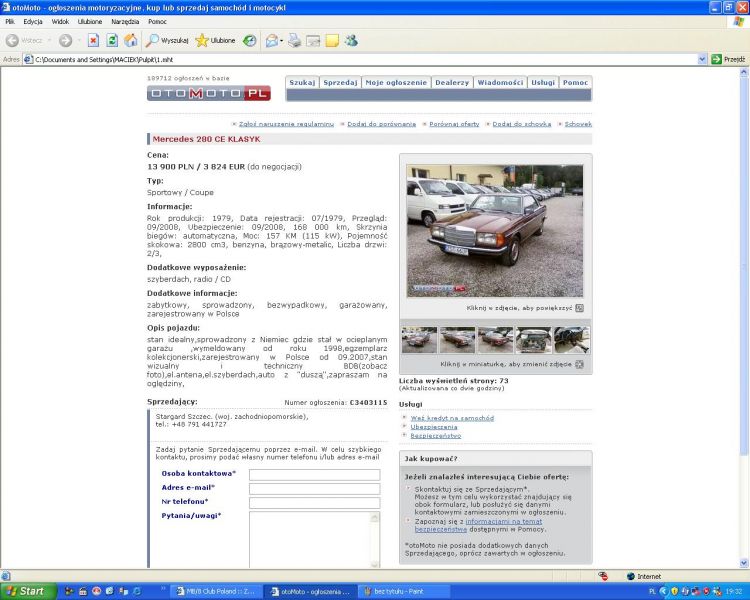The height and width of the screenshot is (600, 750).
Task: Go to Home page icon
Action: point(131,41)
